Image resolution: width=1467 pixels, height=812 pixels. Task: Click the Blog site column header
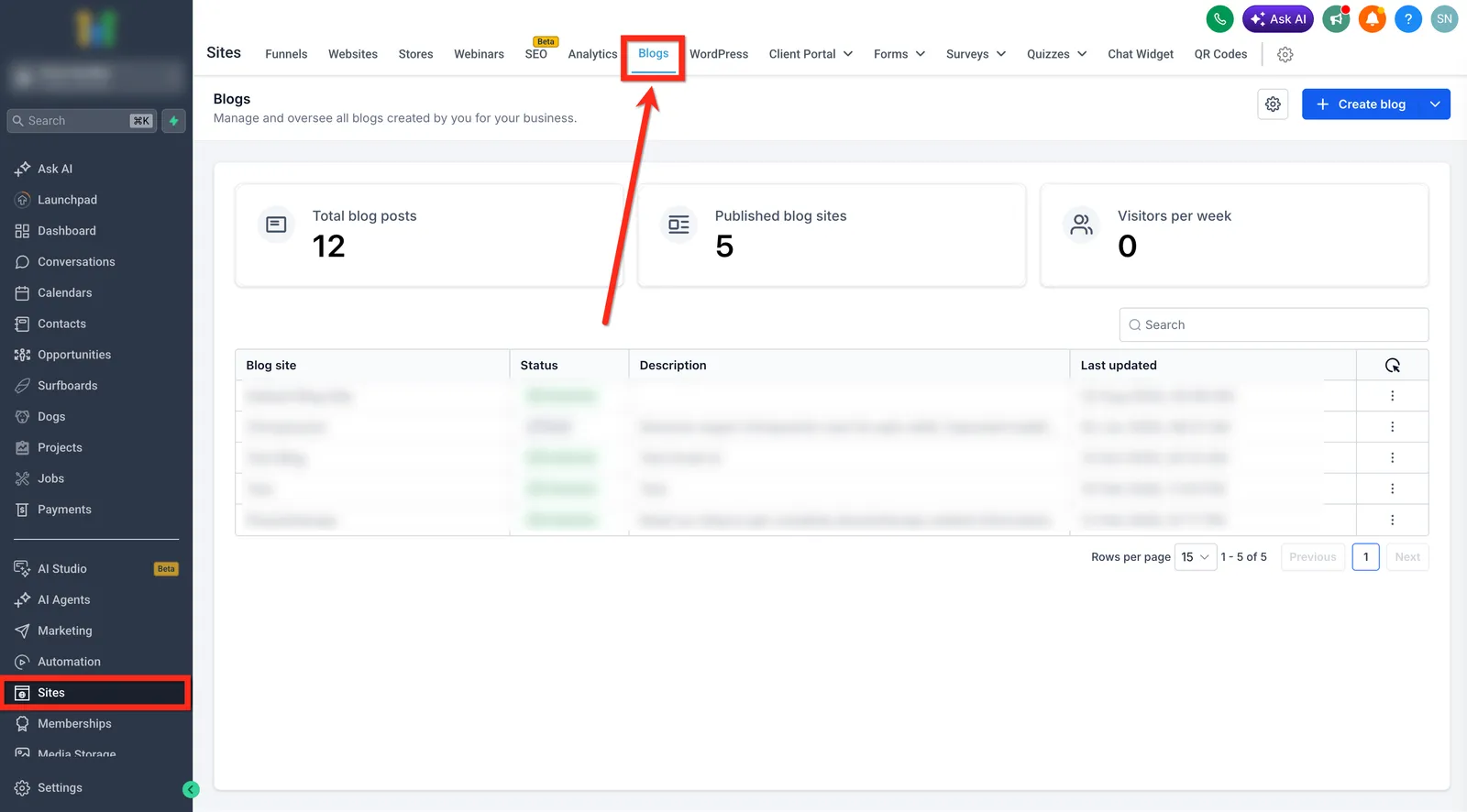tap(371, 366)
